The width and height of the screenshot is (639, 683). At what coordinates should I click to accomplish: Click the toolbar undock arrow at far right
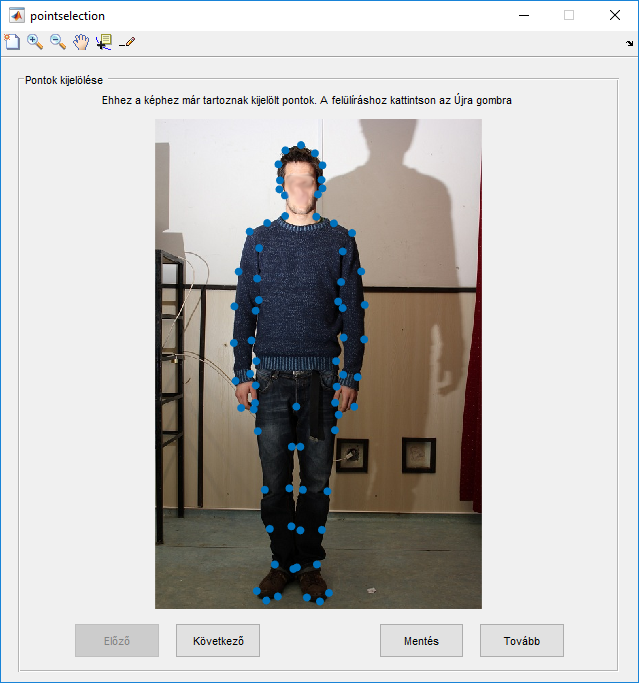point(629,44)
